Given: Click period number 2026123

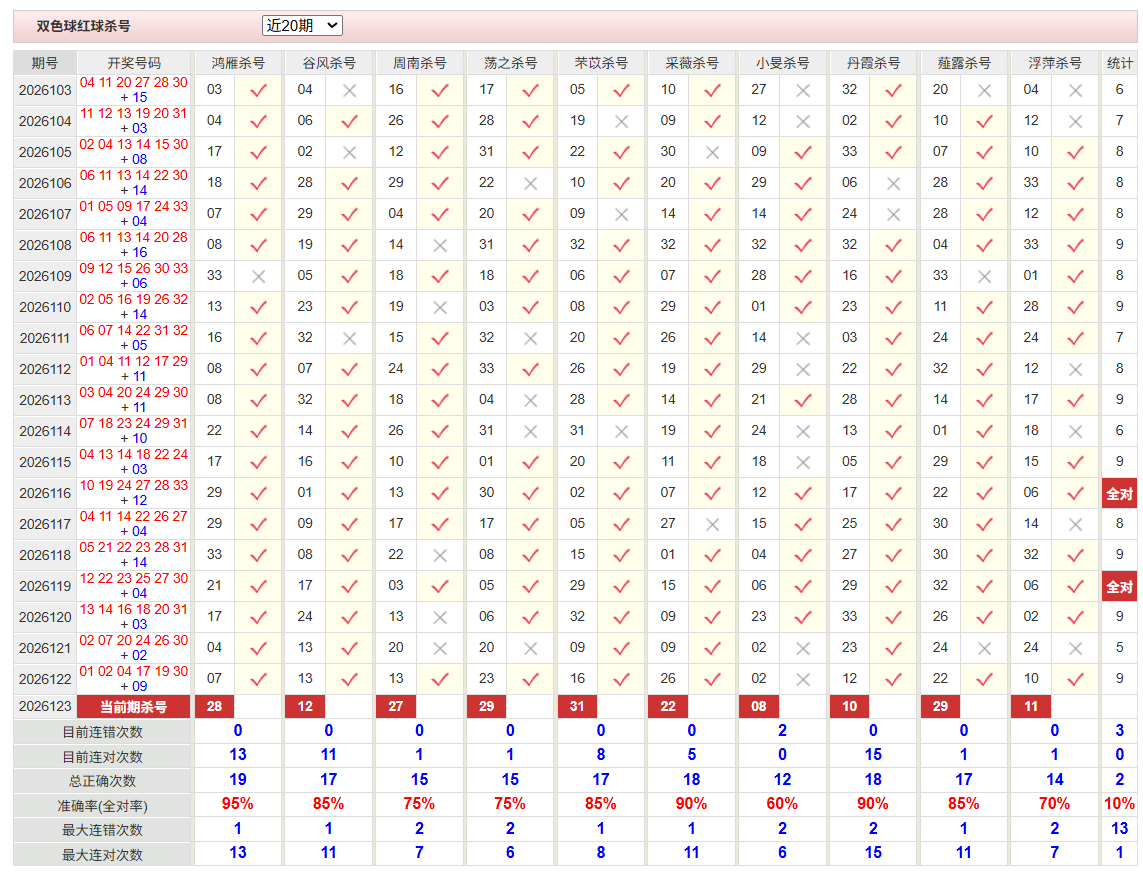Looking at the screenshot, I should click(45, 706).
